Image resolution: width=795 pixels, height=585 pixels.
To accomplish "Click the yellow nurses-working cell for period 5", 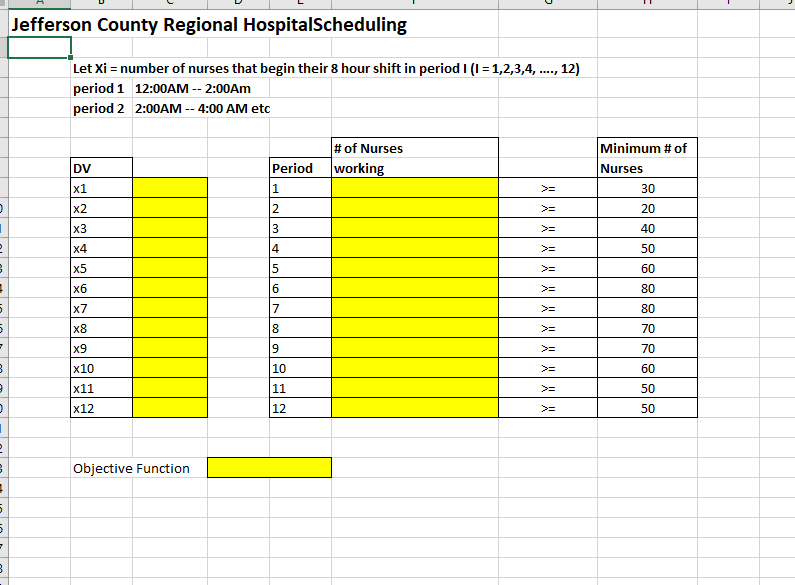I will point(415,268).
